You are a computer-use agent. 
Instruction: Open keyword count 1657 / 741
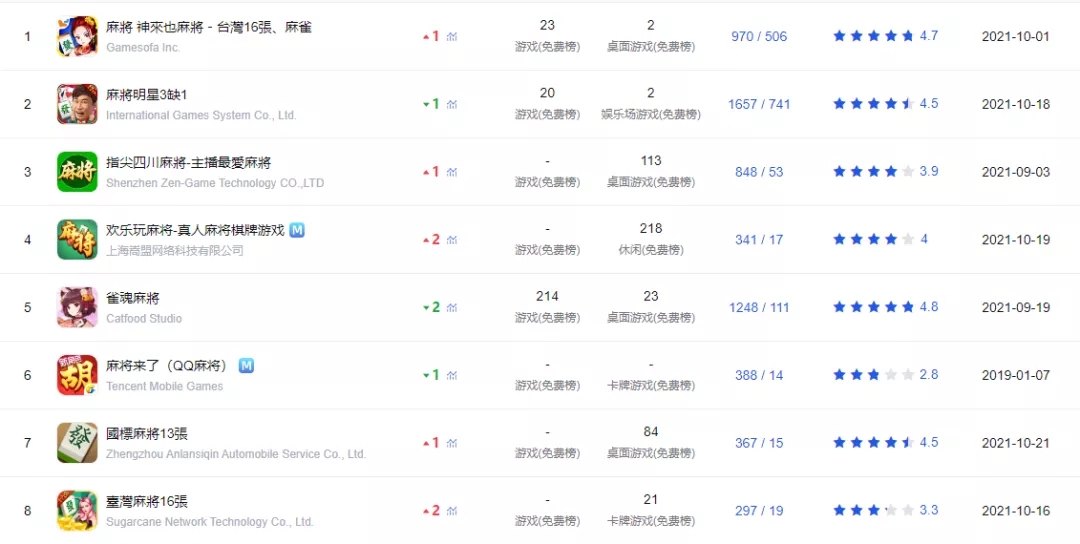coord(759,104)
